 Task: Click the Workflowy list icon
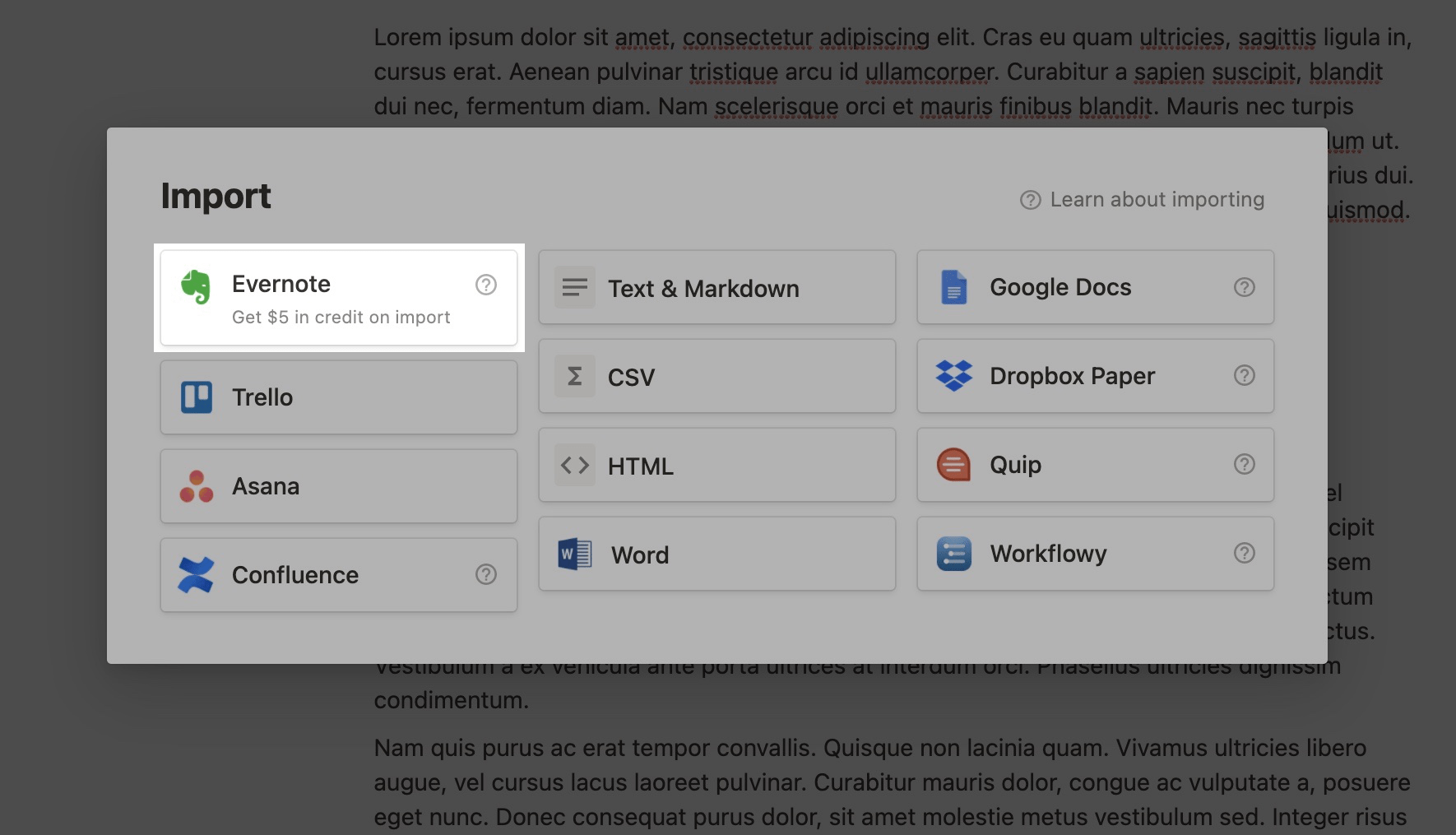click(x=953, y=554)
